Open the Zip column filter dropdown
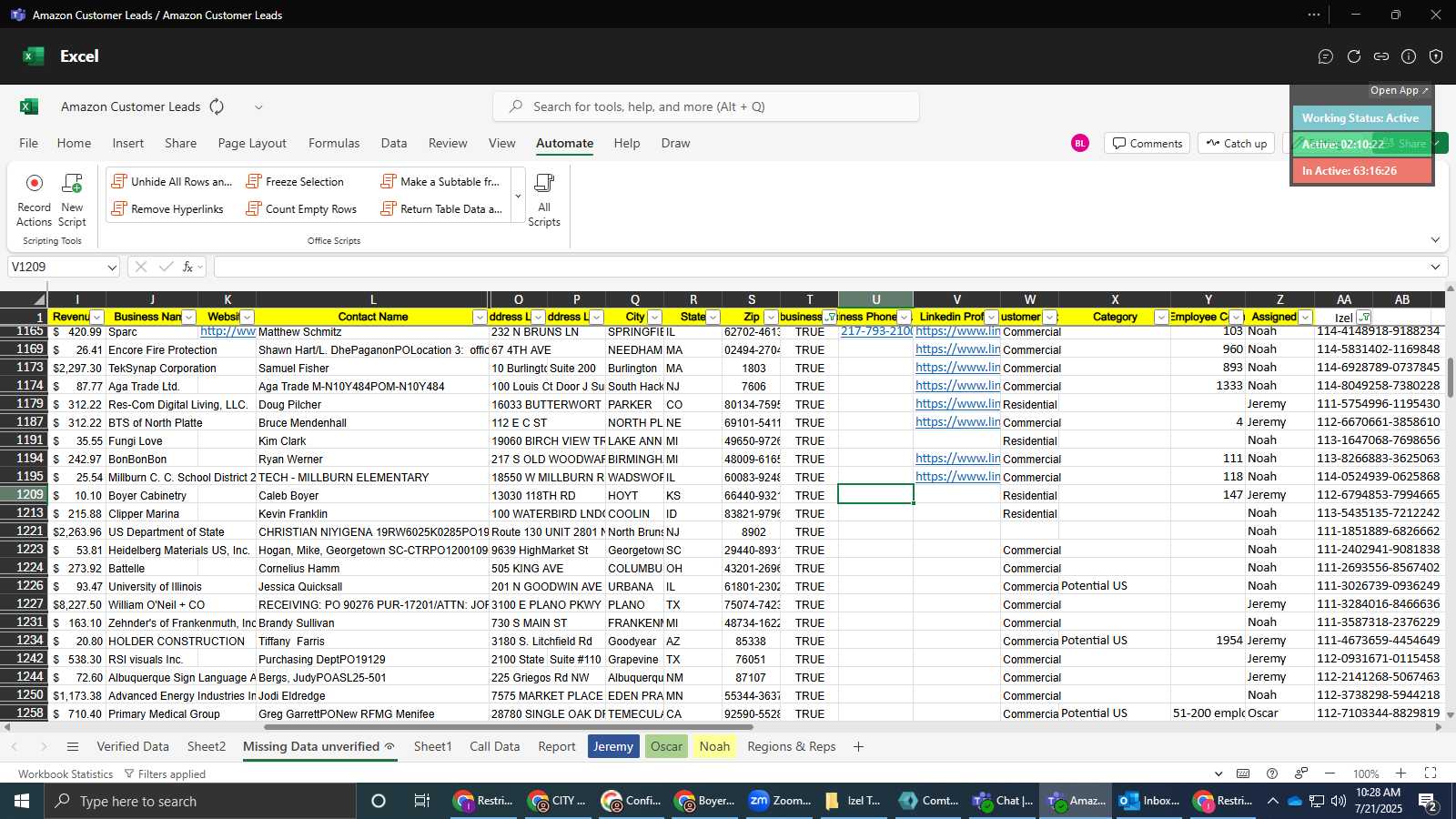Image resolution: width=1456 pixels, height=819 pixels. [771, 317]
